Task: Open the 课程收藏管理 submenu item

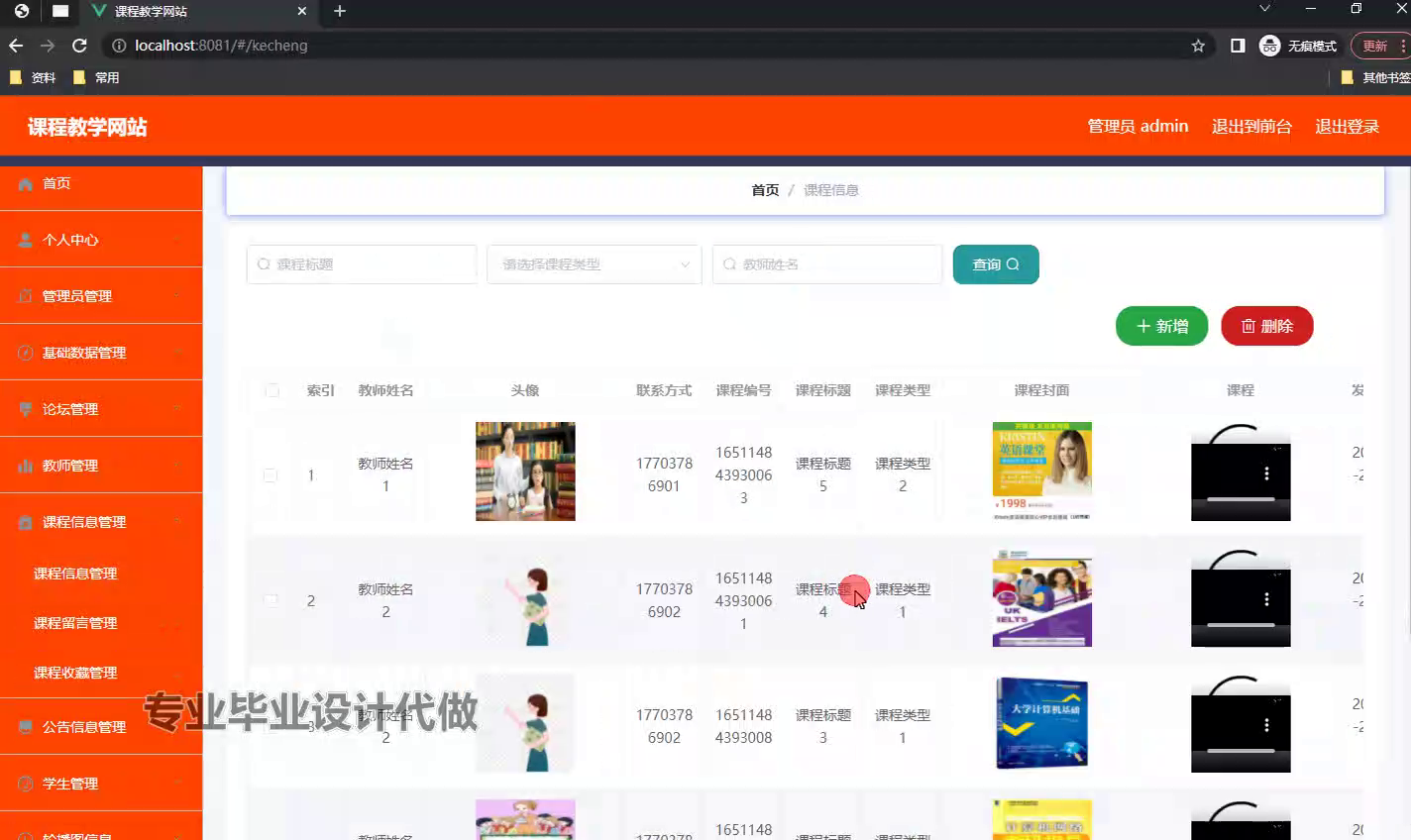Action: 75,673
